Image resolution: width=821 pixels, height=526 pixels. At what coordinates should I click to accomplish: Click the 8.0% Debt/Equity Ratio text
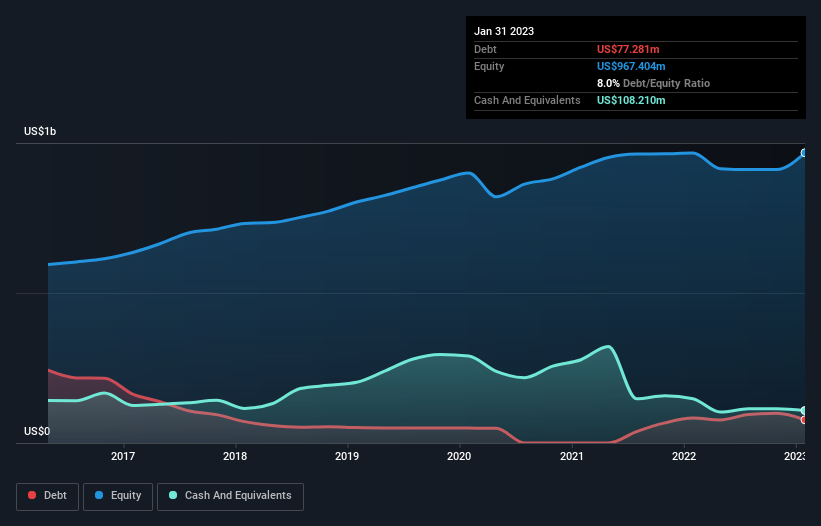click(653, 83)
